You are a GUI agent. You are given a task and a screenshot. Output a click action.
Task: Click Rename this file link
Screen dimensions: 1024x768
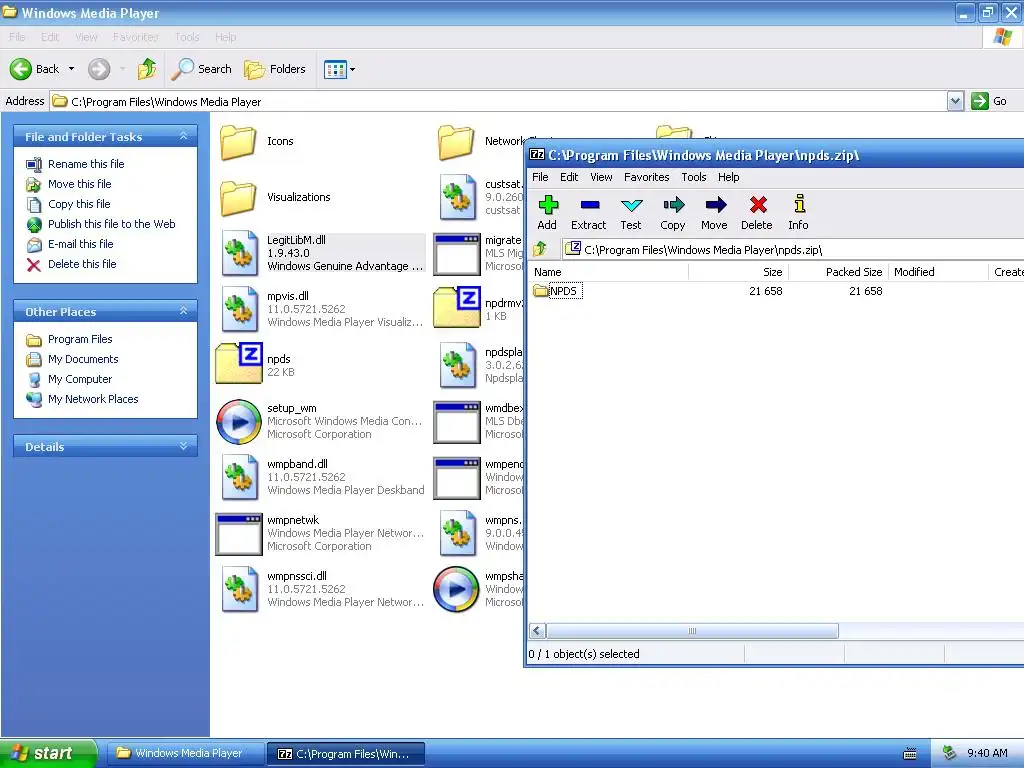pyautogui.click(x=86, y=164)
